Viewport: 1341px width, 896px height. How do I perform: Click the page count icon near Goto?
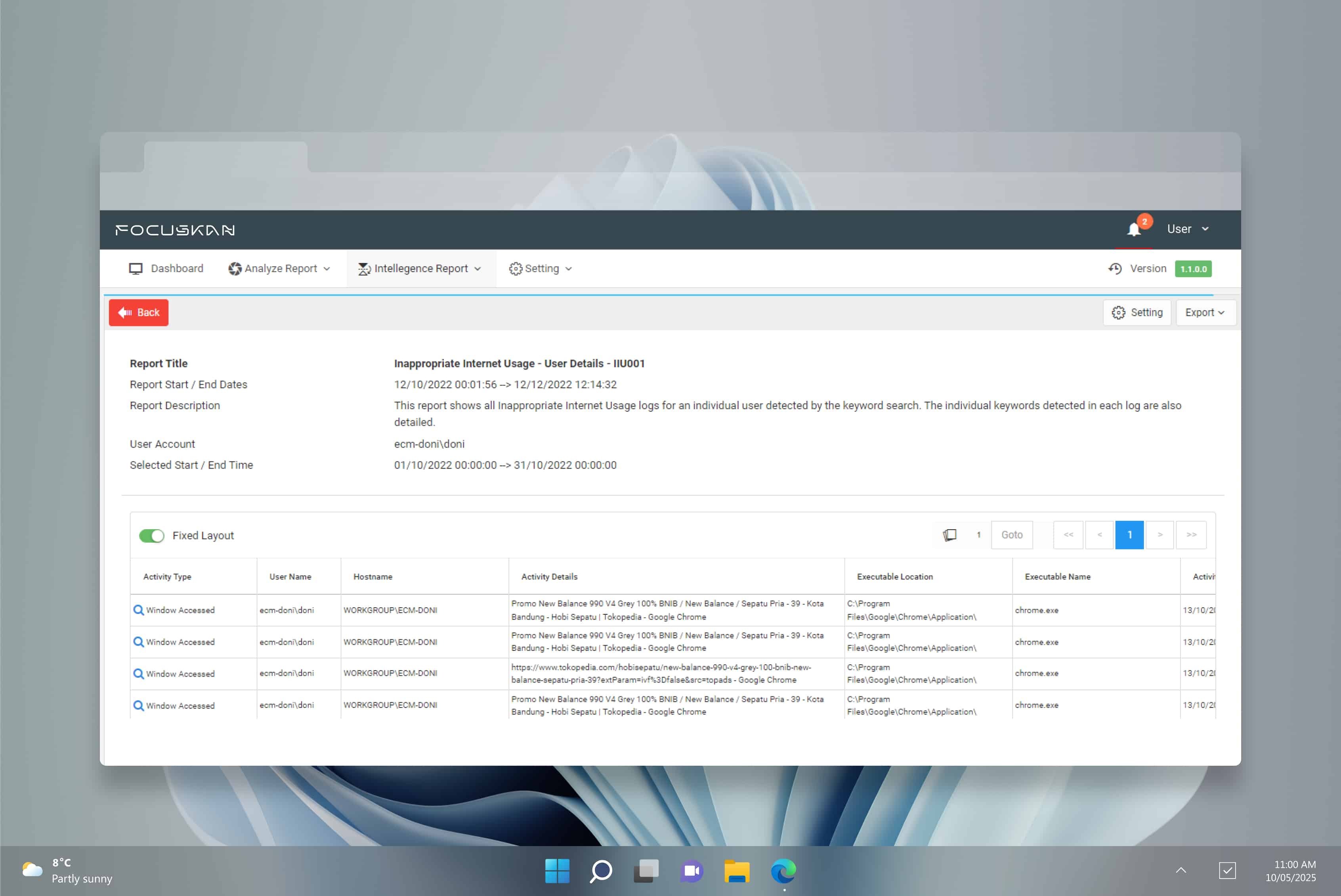[x=949, y=535]
